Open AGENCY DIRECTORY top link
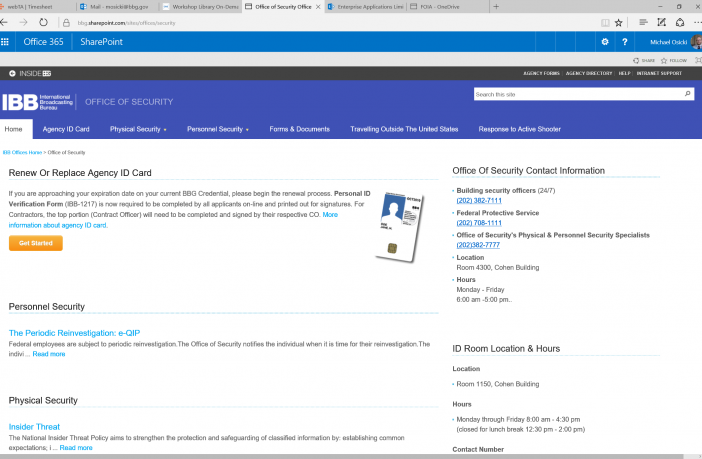Viewport: 702px width, 459px height. (589, 73)
